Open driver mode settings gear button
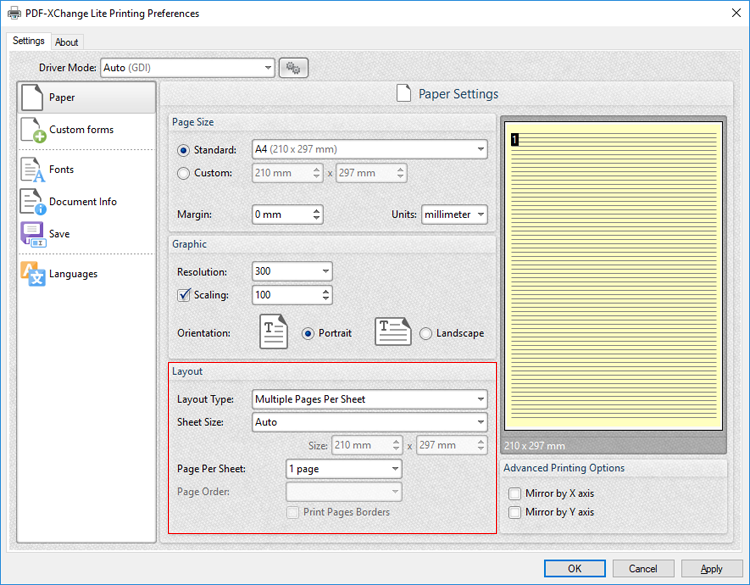 (293, 68)
